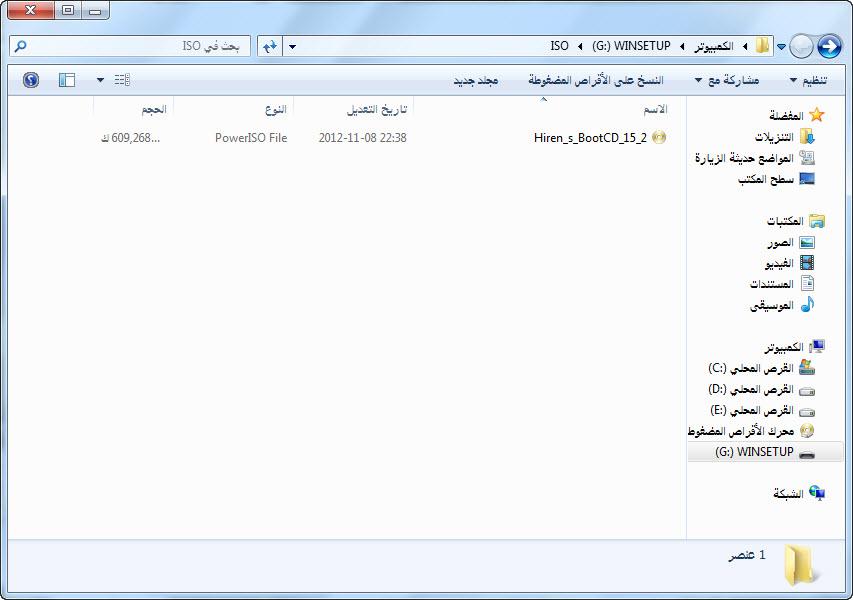Click the PowerISO File type text
The image size is (853, 600).
[x=251, y=138]
